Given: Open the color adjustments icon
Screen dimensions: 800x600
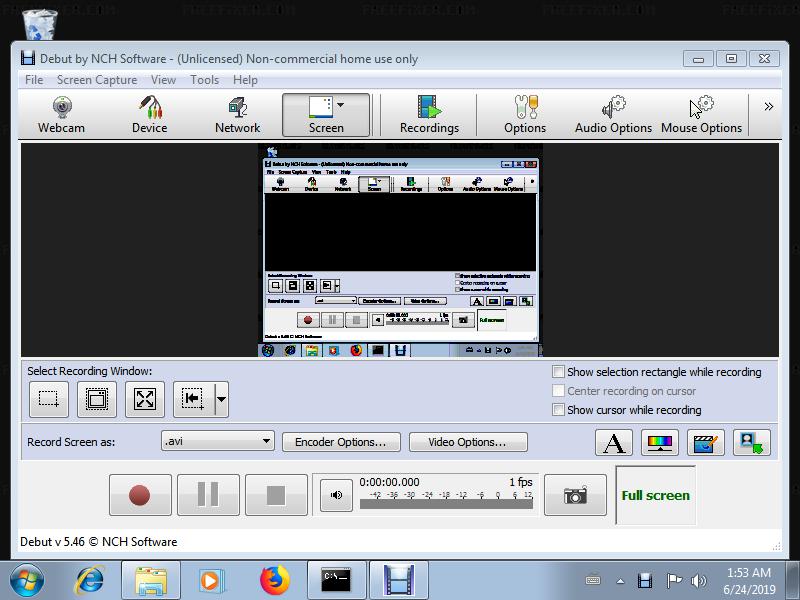Looking at the screenshot, I should [659, 442].
